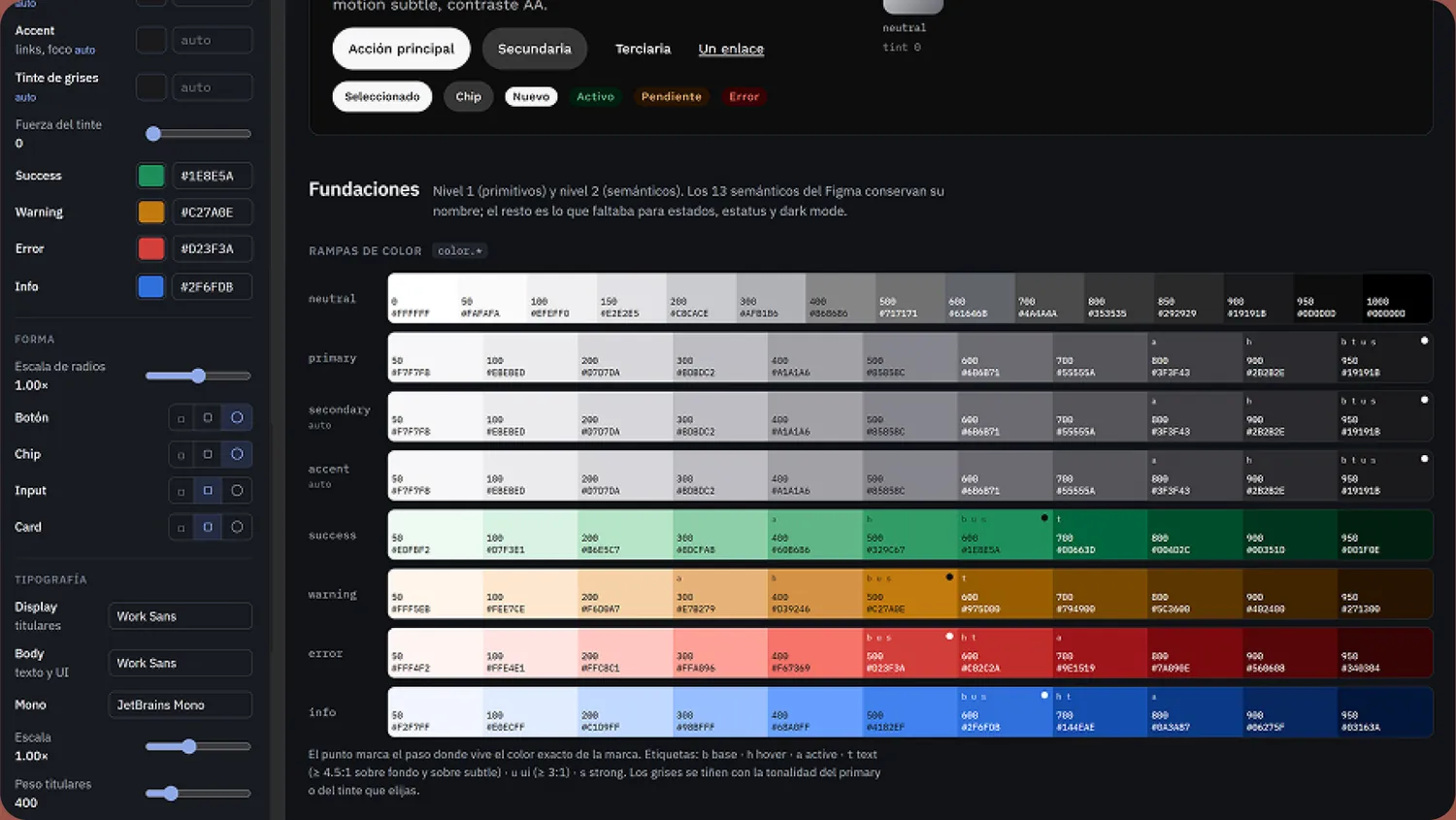
Task: Adjust the Escala de radios slider
Action: [198, 376]
